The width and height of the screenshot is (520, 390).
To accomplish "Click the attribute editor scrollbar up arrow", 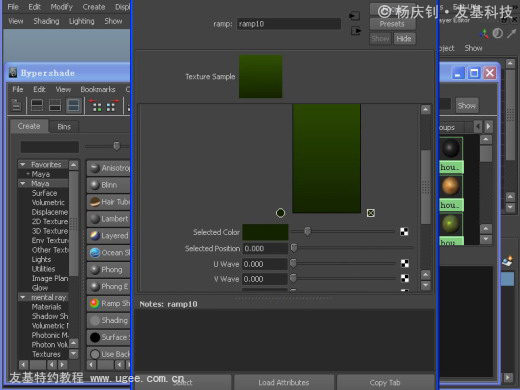I will [426, 110].
